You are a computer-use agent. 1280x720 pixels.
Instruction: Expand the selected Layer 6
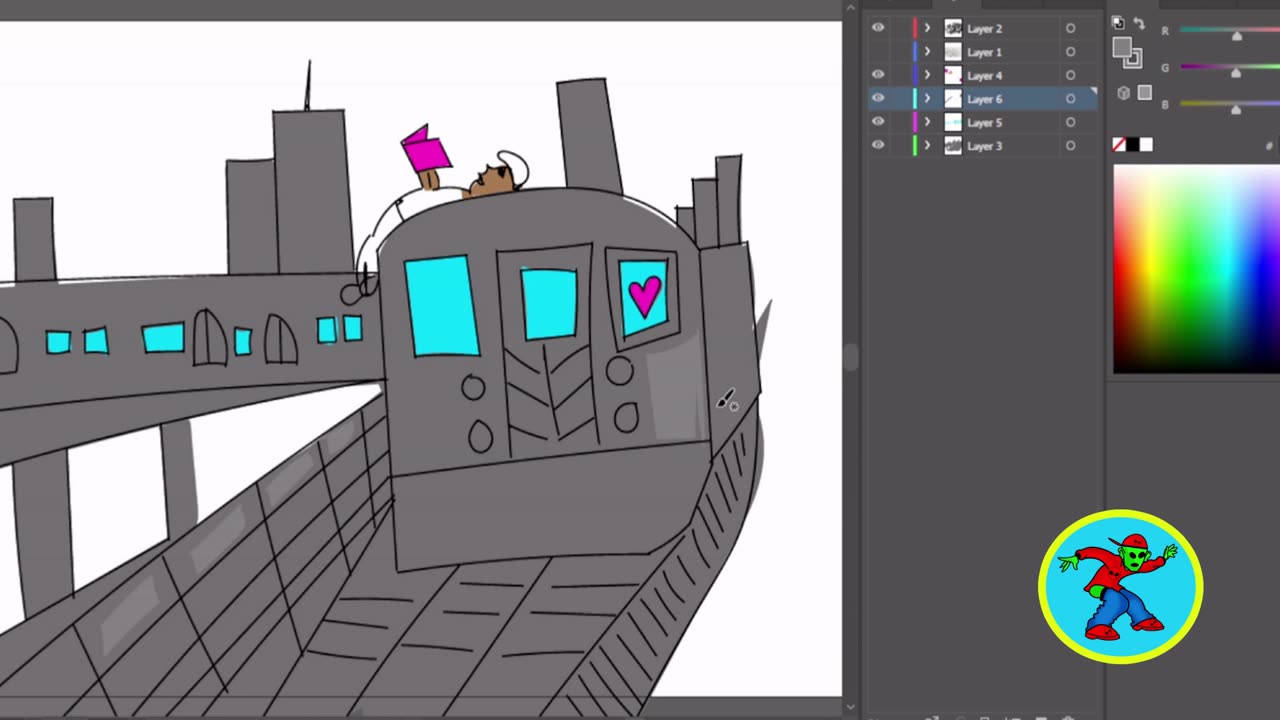[927, 99]
